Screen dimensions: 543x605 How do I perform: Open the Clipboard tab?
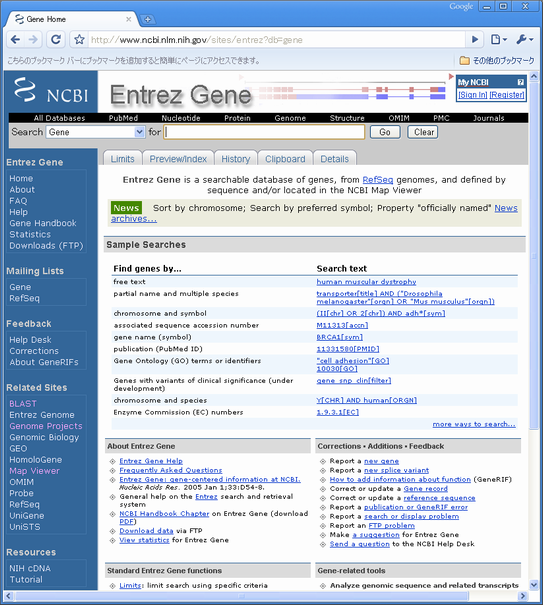point(285,159)
